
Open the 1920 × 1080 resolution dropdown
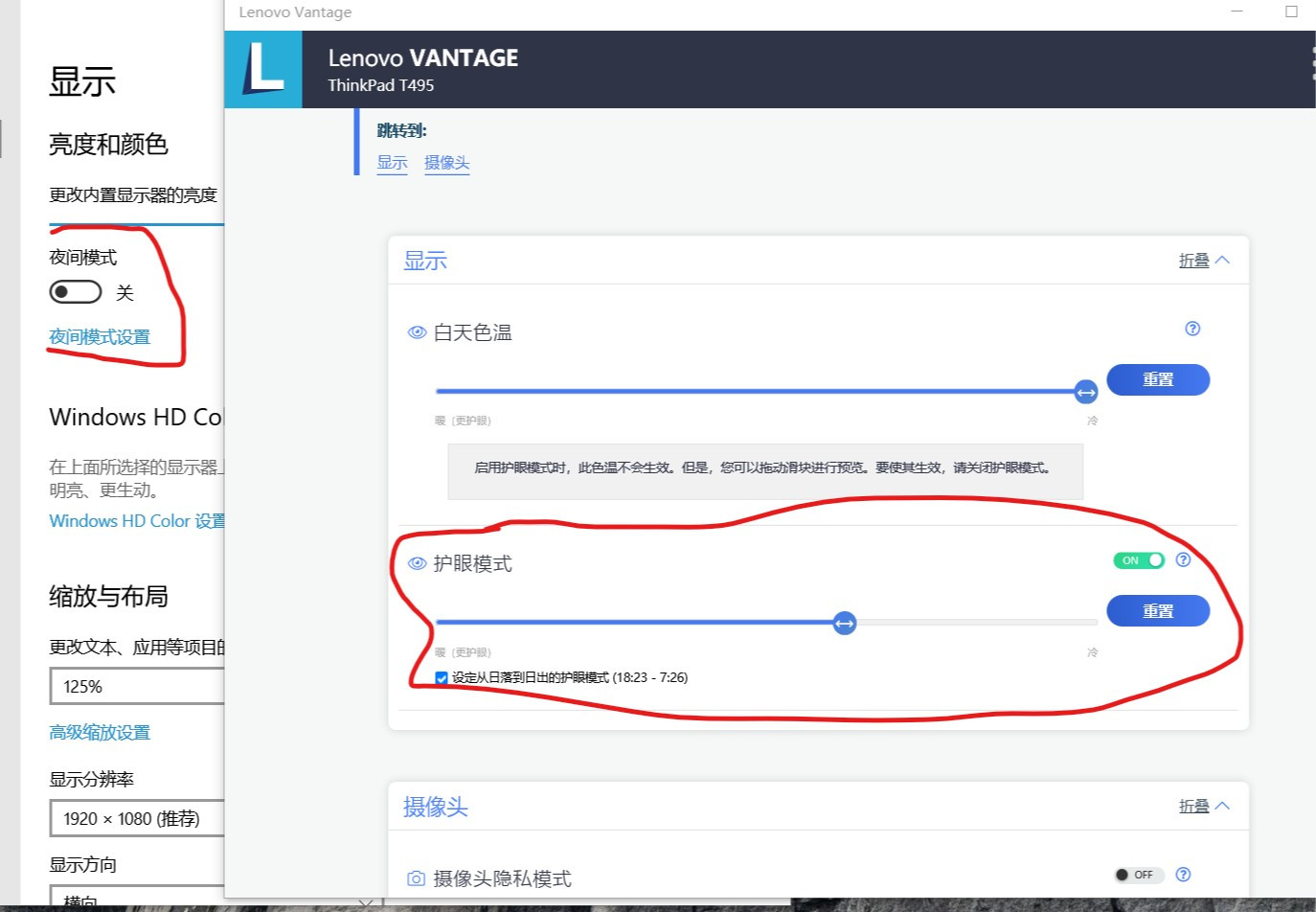(137, 818)
